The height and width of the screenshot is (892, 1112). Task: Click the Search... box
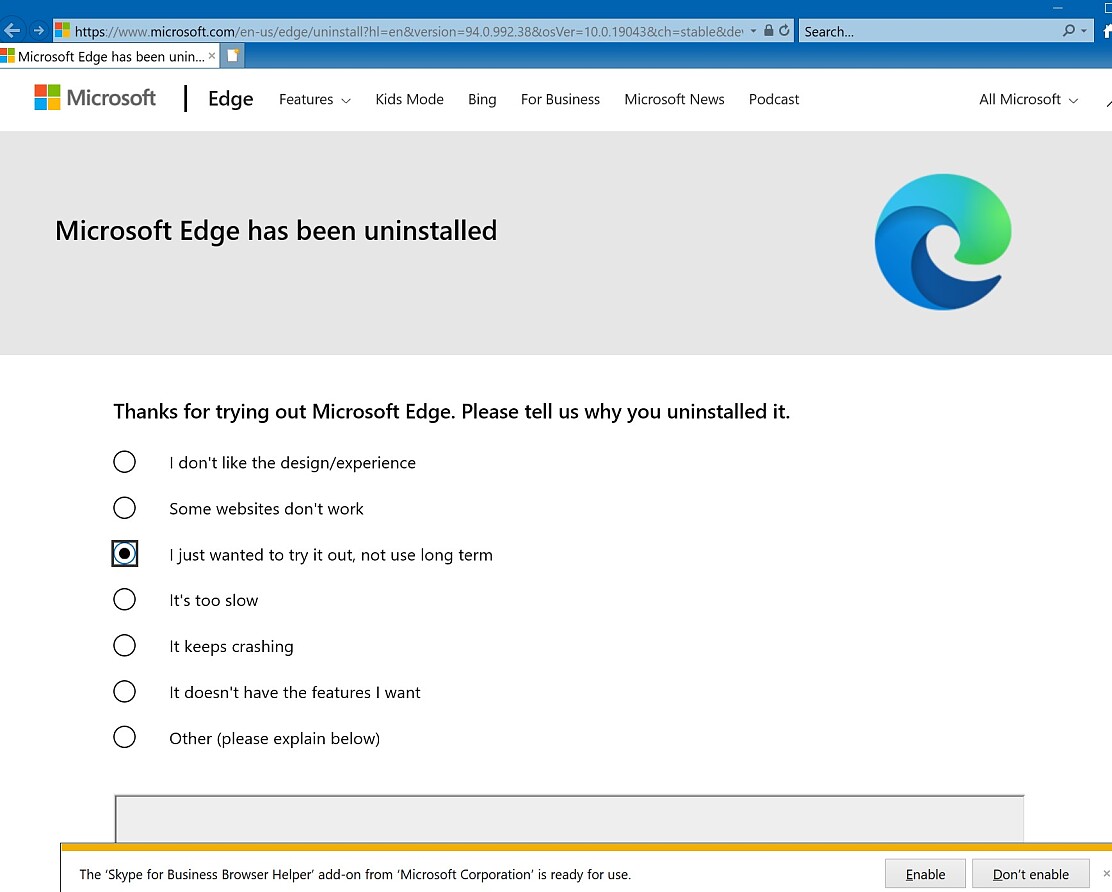(x=929, y=31)
